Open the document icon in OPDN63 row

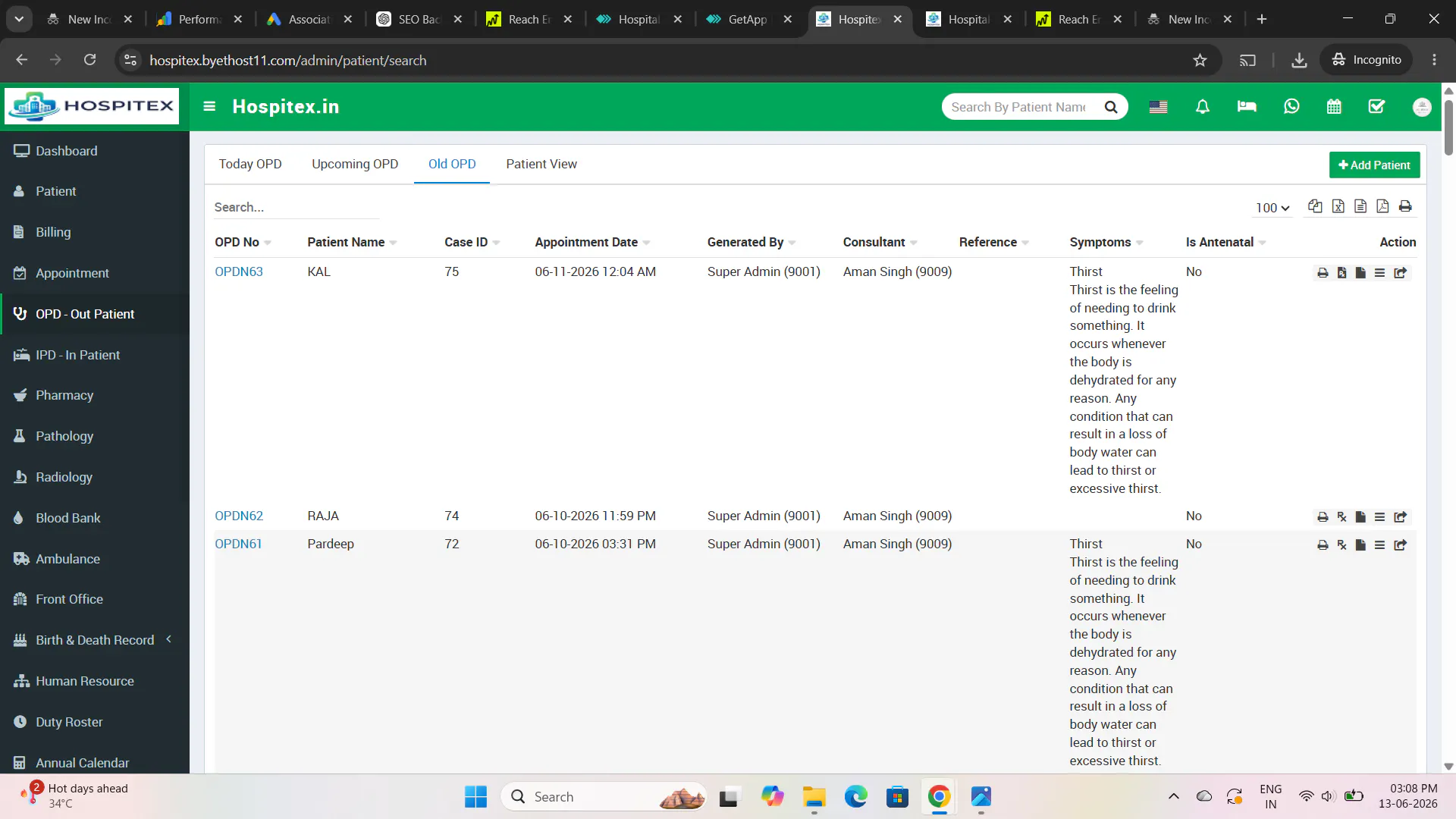click(x=1360, y=273)
